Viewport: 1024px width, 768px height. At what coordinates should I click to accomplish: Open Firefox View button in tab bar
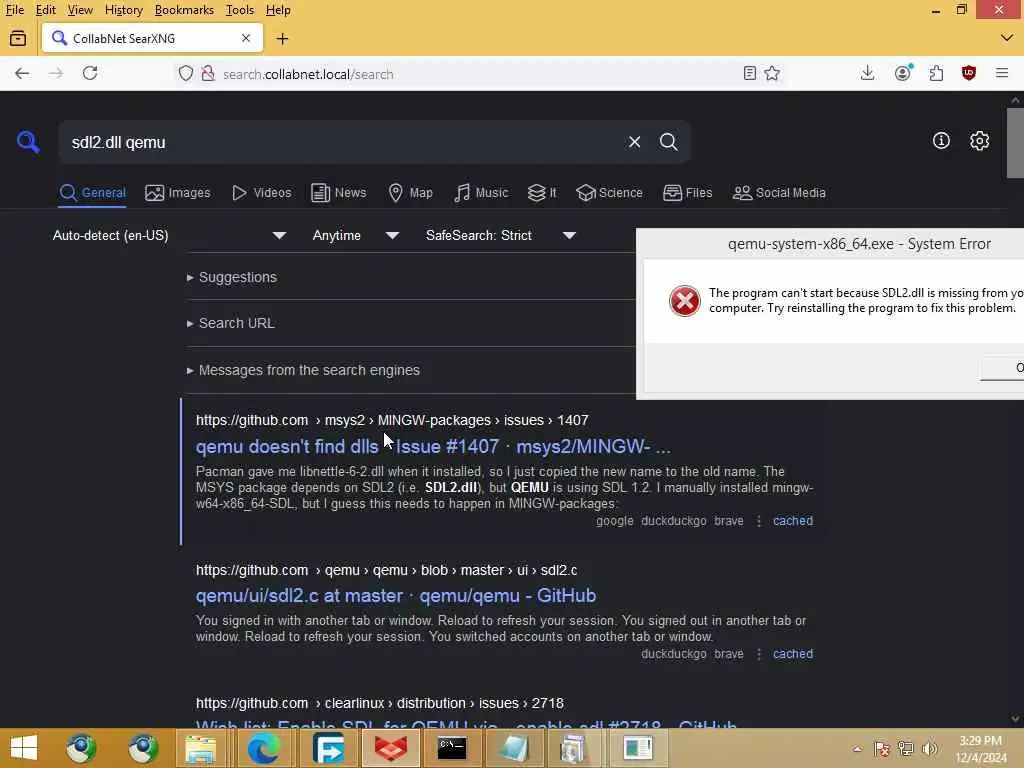pos(18,39)
